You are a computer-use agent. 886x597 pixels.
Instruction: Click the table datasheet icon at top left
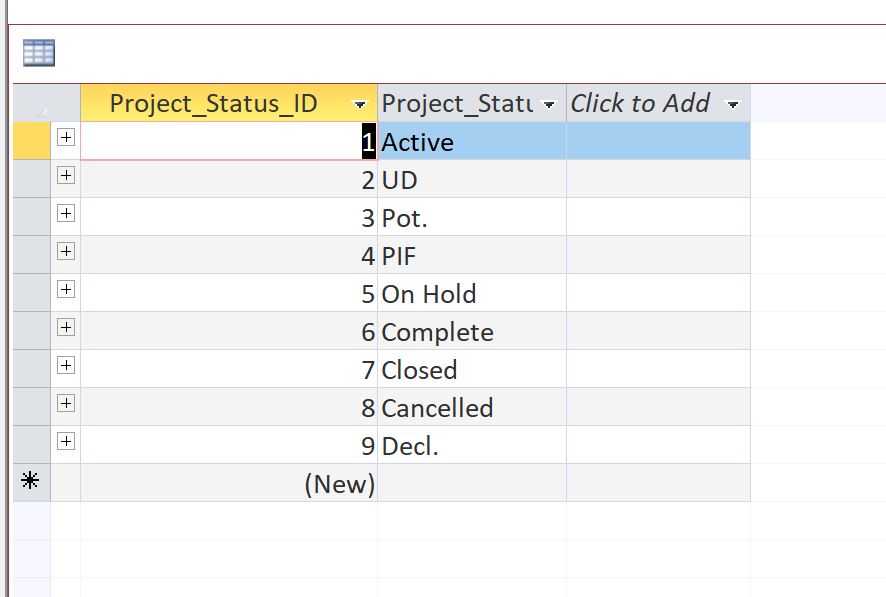click(x=39, y=53)
